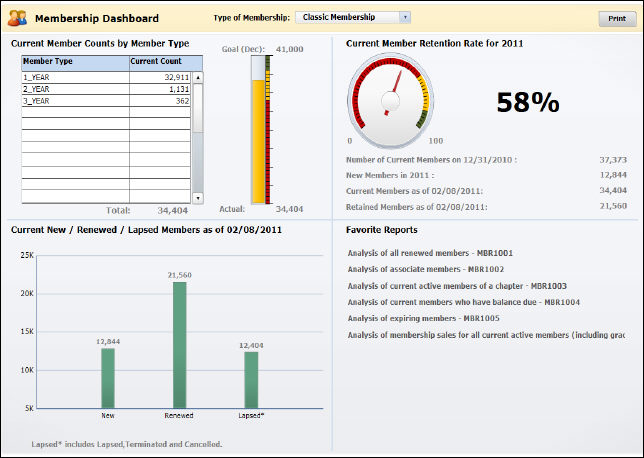Click the Print button
This screenshot has height=458, width=644.
pyautogui.click(x=617, y=18)
